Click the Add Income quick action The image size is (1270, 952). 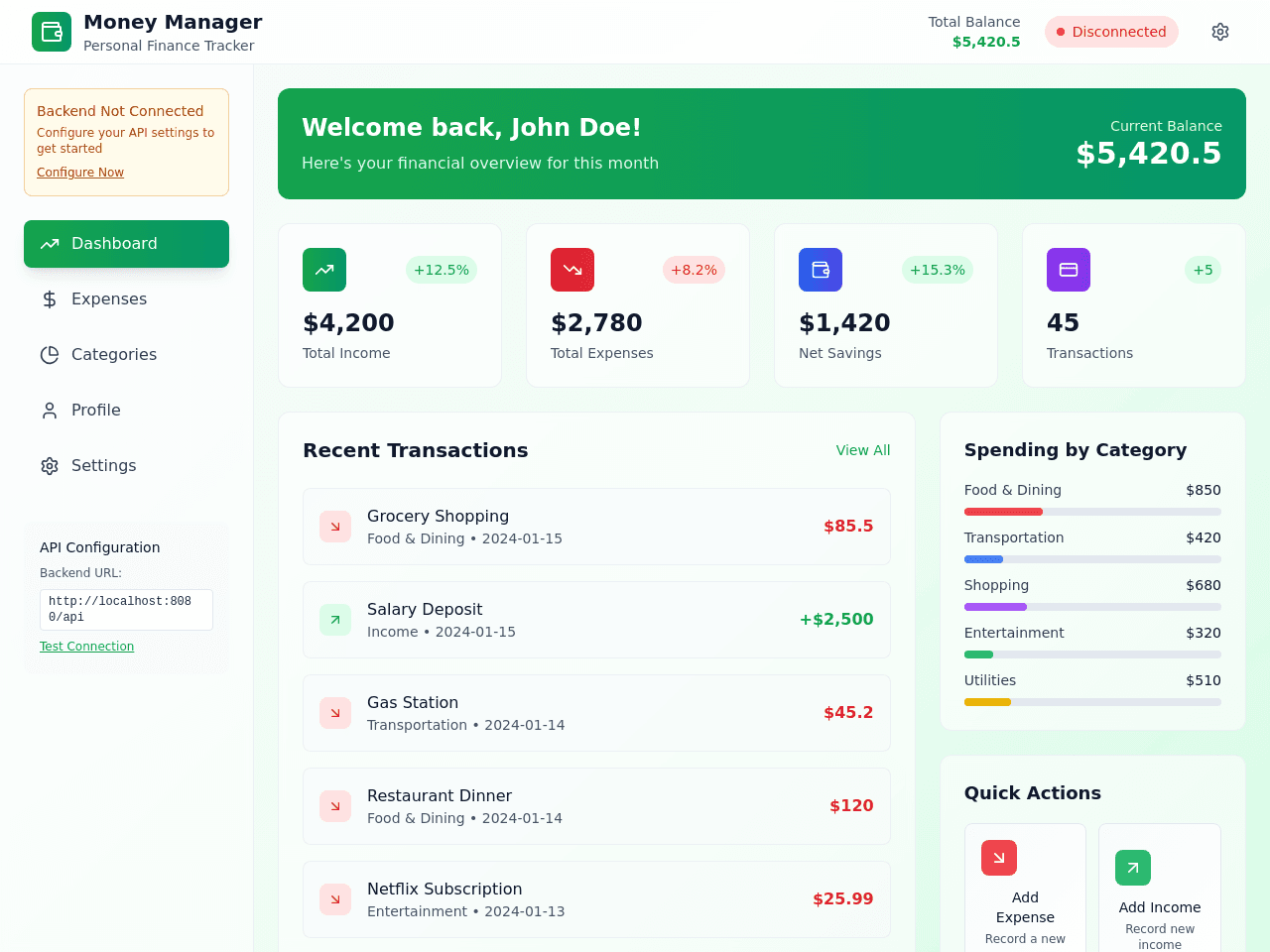click(x=1160, y=888)
